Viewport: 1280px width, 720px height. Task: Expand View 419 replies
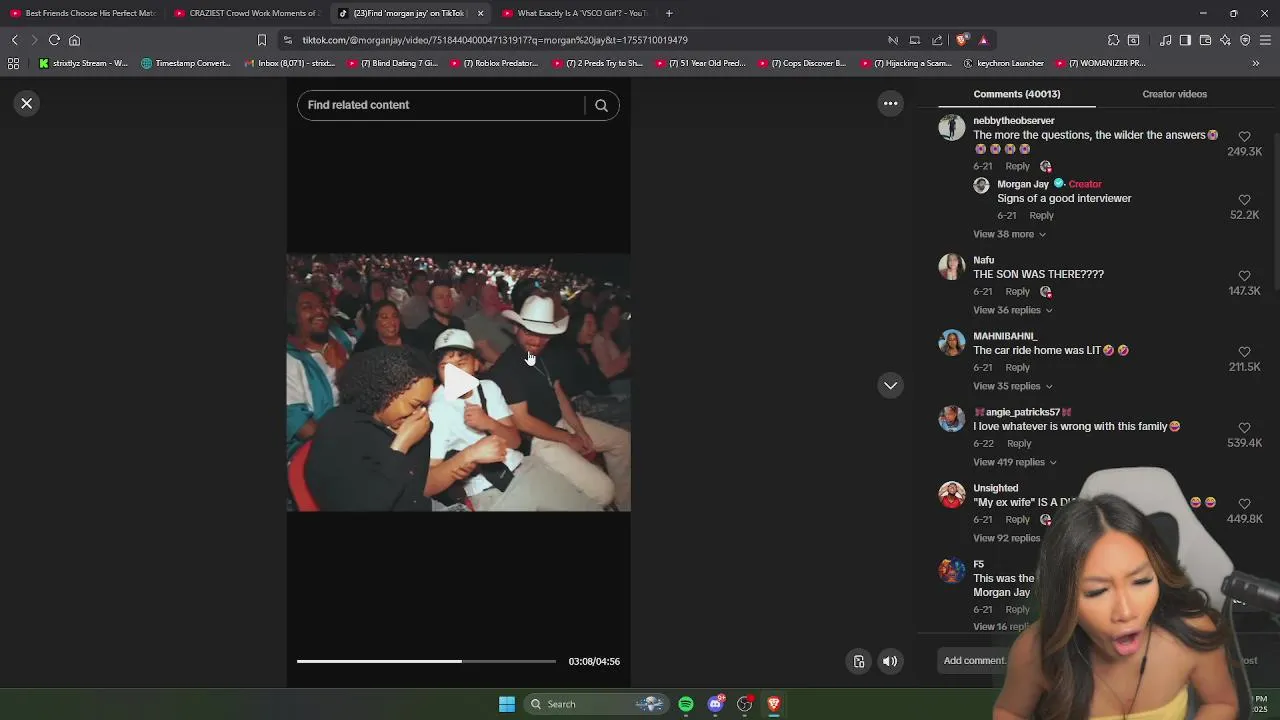tap(1014, 462)
